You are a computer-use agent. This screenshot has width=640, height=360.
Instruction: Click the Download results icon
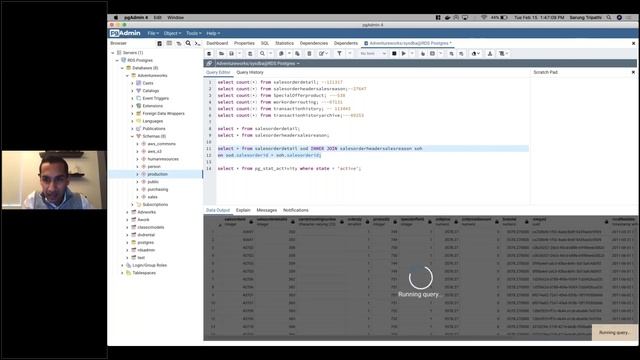(x=490, y=53)
